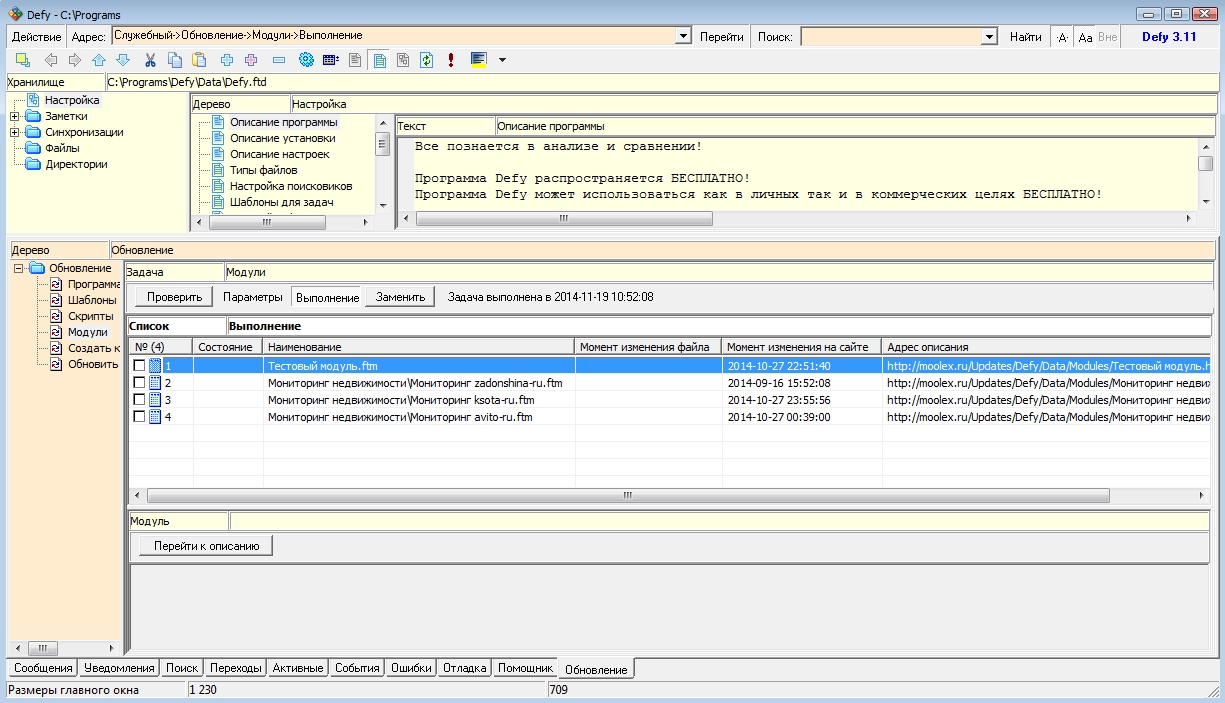This screenshot has width=1225, height=703.
Task: Open the Параметры task tab
Action: 253,297
